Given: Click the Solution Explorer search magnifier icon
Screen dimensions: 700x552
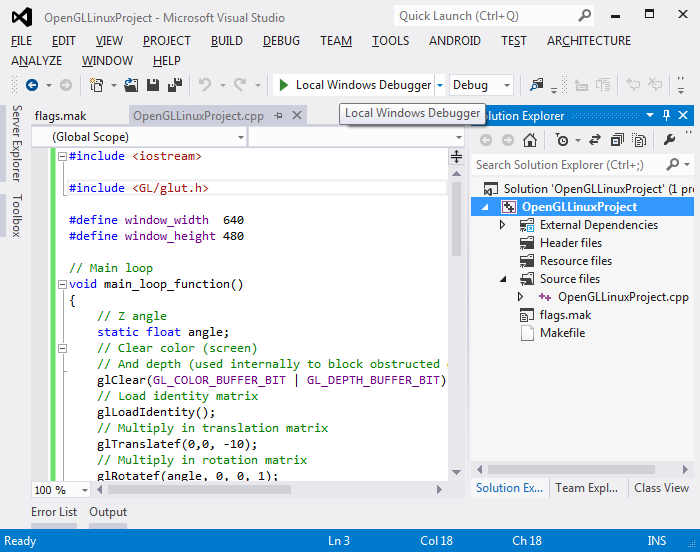Looking at the screenshot, I should [x=672, y=165].
